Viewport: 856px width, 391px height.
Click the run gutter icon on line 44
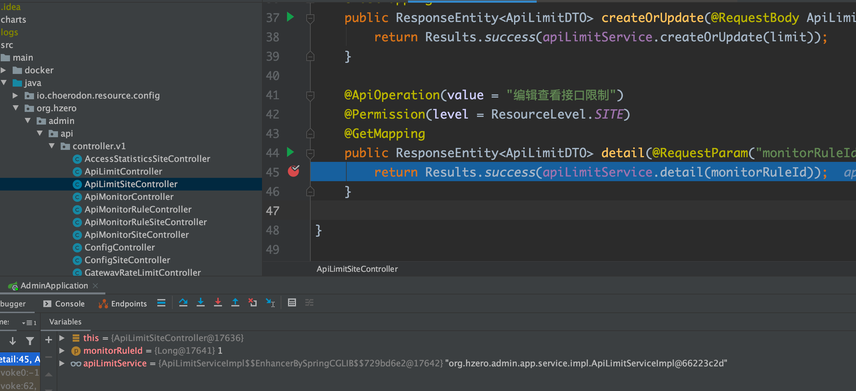[x=290, y=152]
